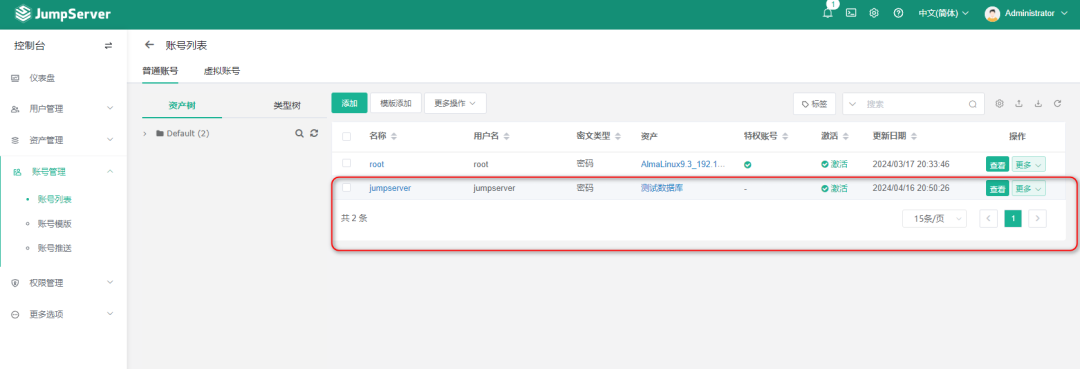The width and height of the screenshot is (1080, 369).
Task: Click page number 1
Action: 1012,219
